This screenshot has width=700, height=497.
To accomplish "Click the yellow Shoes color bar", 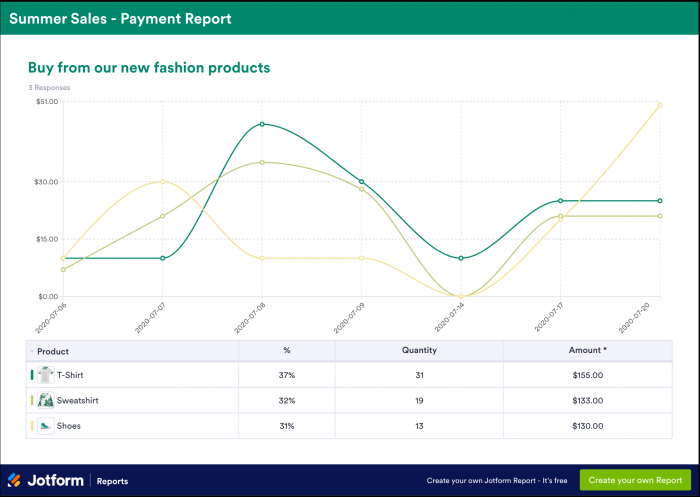I will 32,426.
